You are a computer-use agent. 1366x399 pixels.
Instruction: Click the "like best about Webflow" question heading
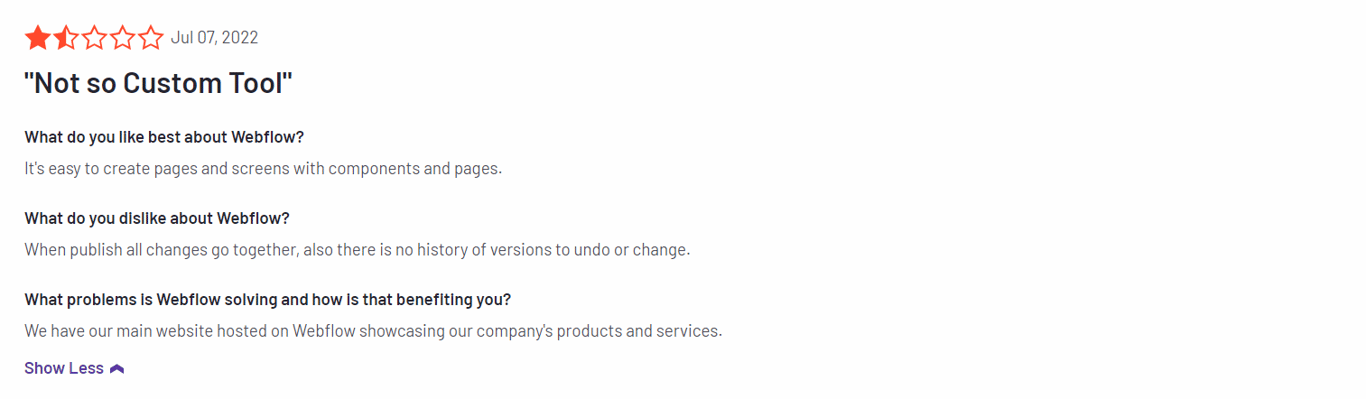(x=164, y=137)
